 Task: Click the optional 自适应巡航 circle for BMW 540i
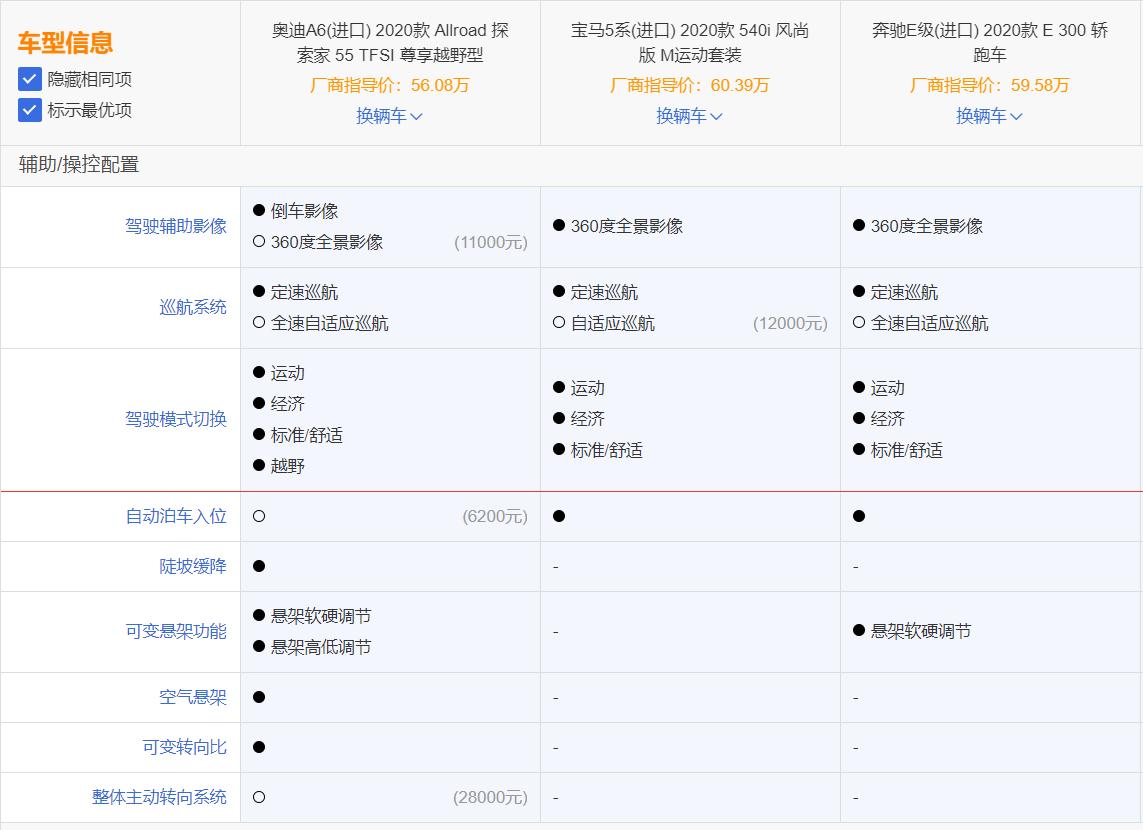[558, 323]
